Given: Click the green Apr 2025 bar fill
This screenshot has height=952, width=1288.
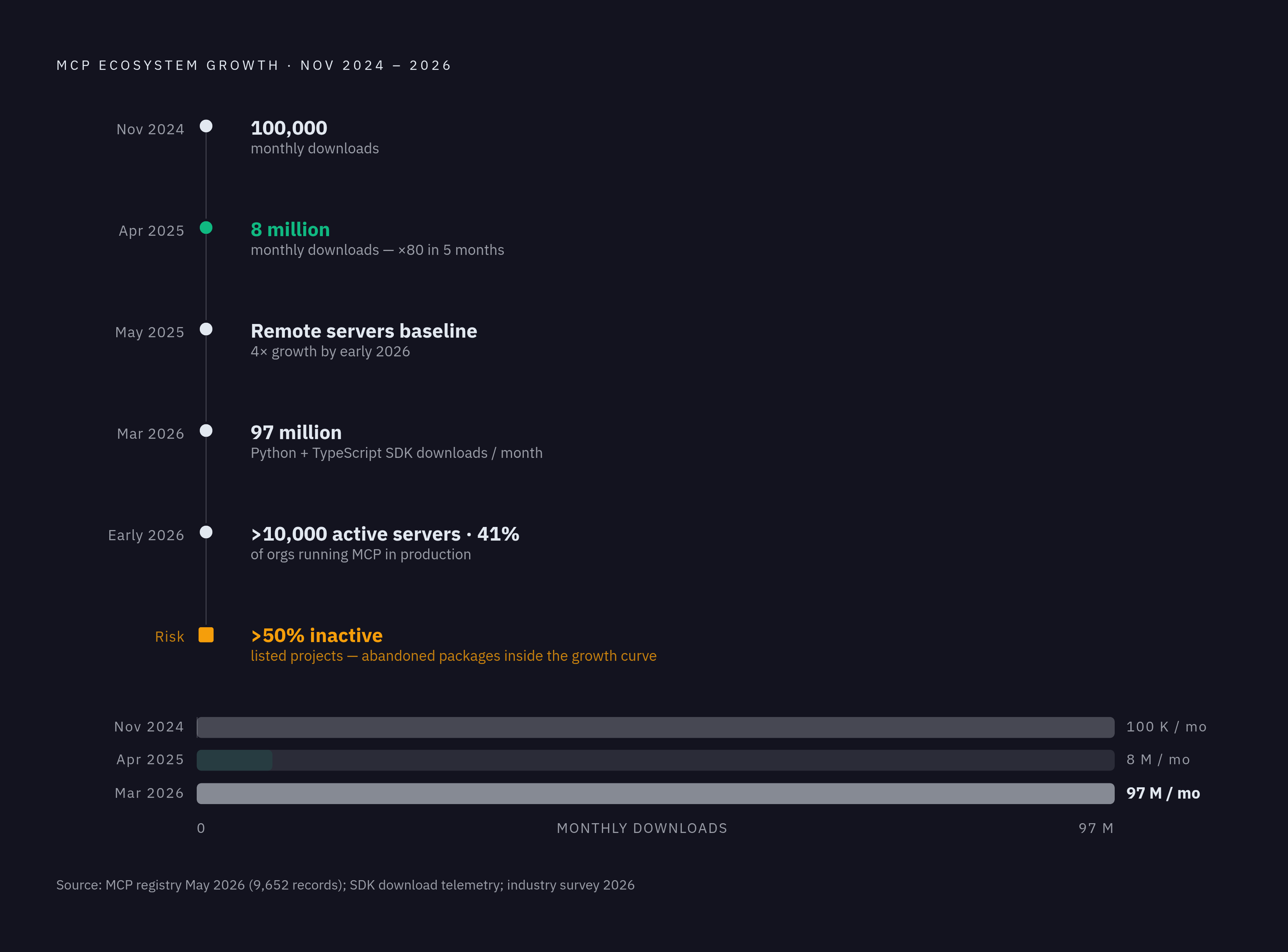Looking at the screenshot, I should [x=235, y=760].
